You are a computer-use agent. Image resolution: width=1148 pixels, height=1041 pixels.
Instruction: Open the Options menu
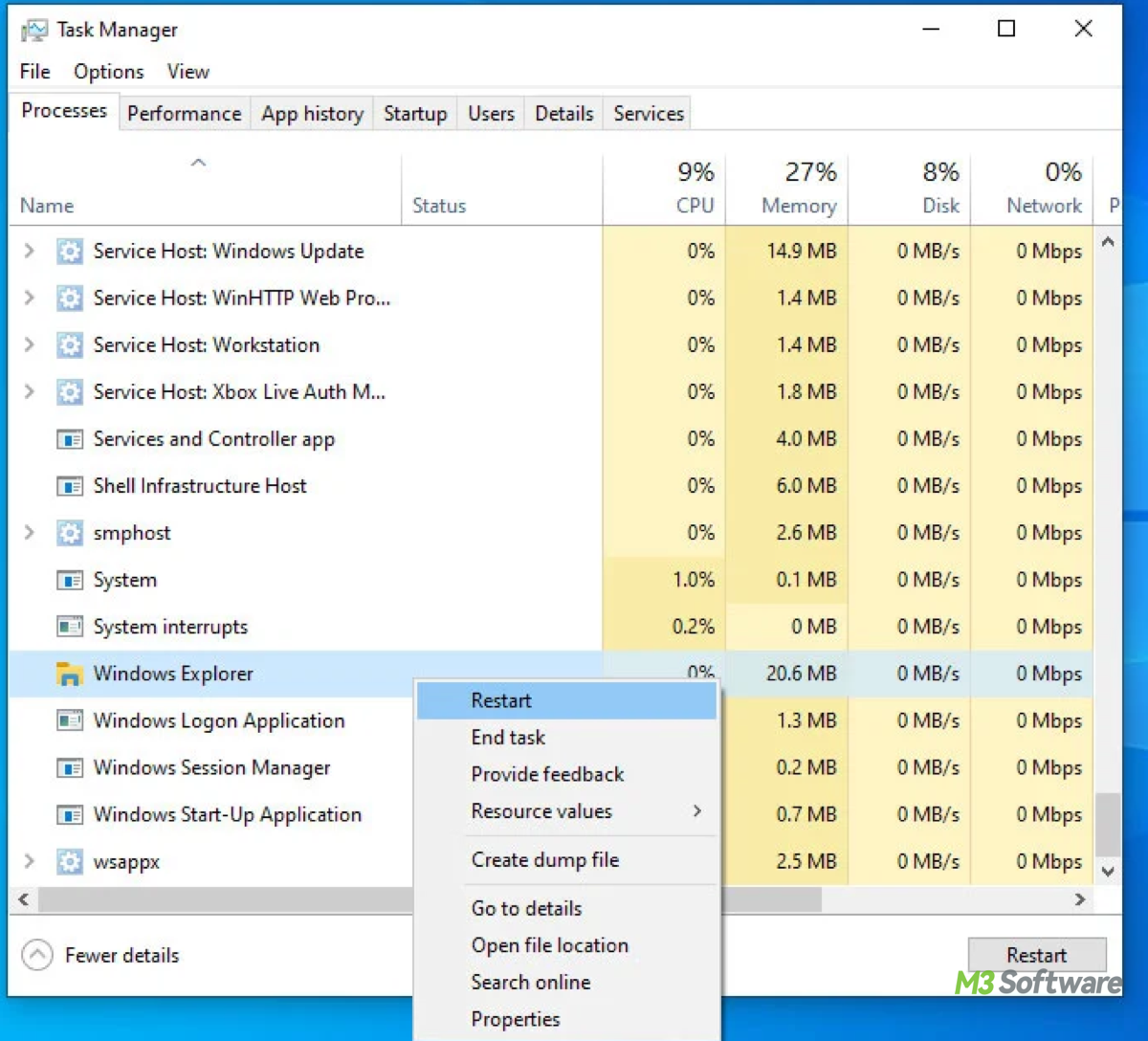click(x=108, y=72)
